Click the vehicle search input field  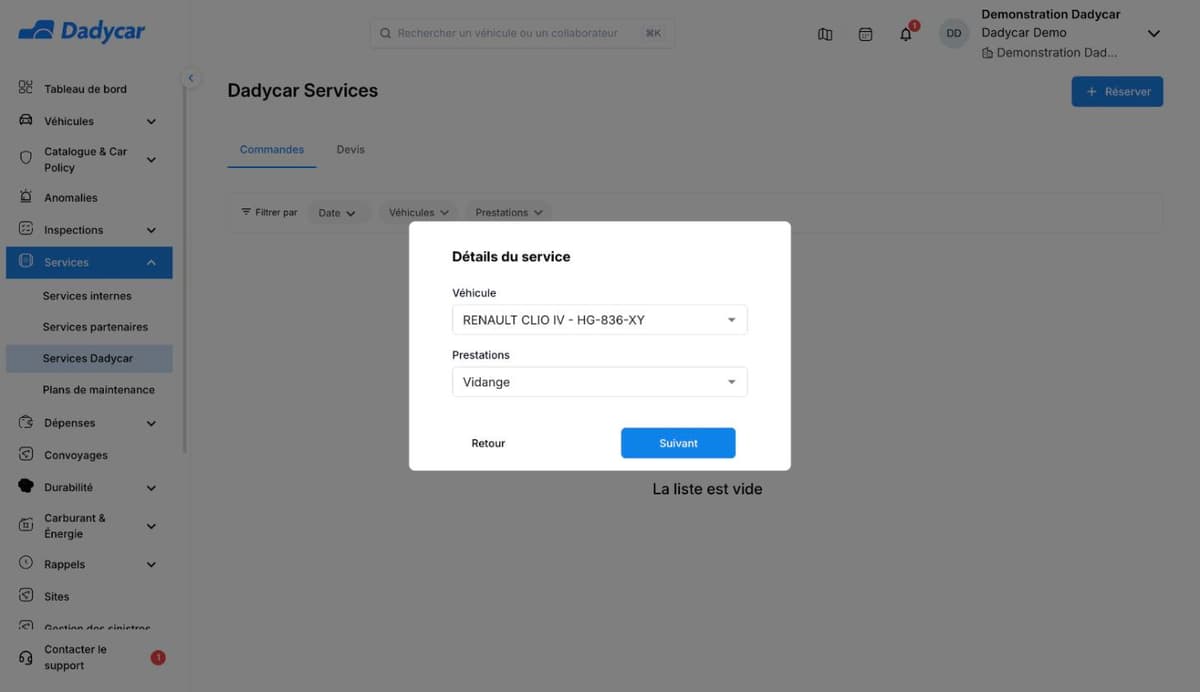coord(522,33)
